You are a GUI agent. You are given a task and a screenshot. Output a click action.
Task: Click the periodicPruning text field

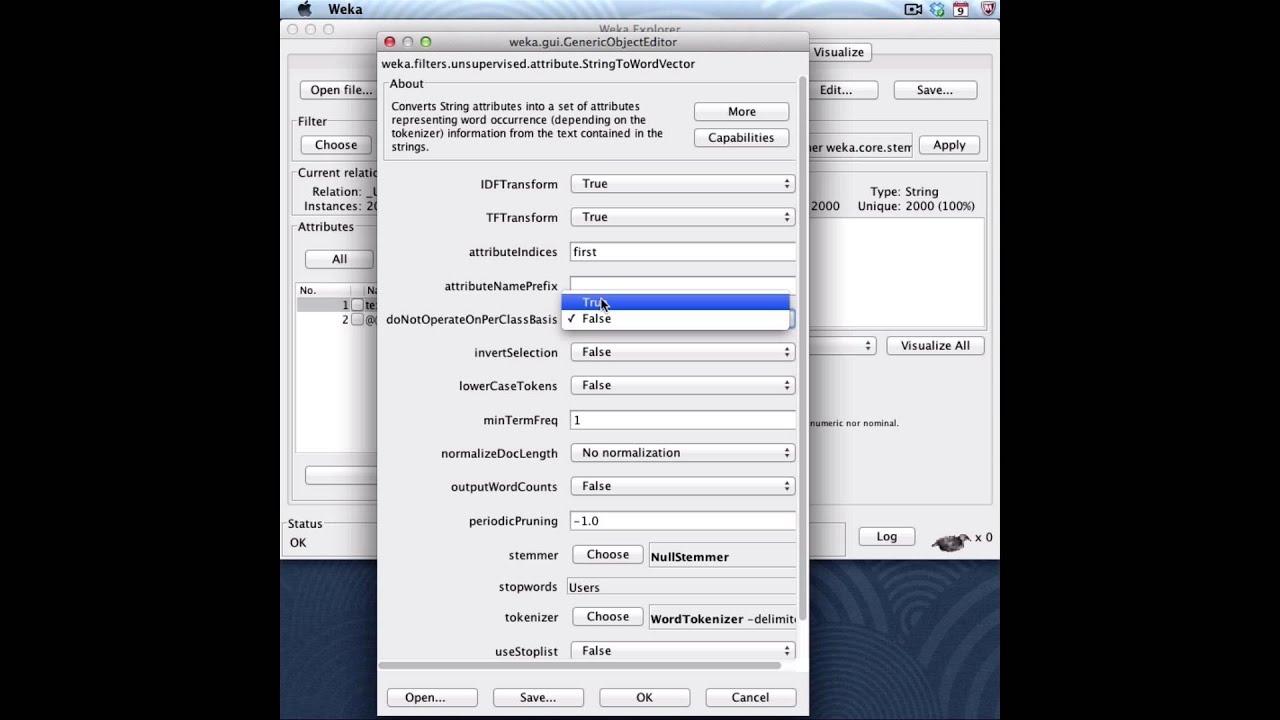click(683, 521)
